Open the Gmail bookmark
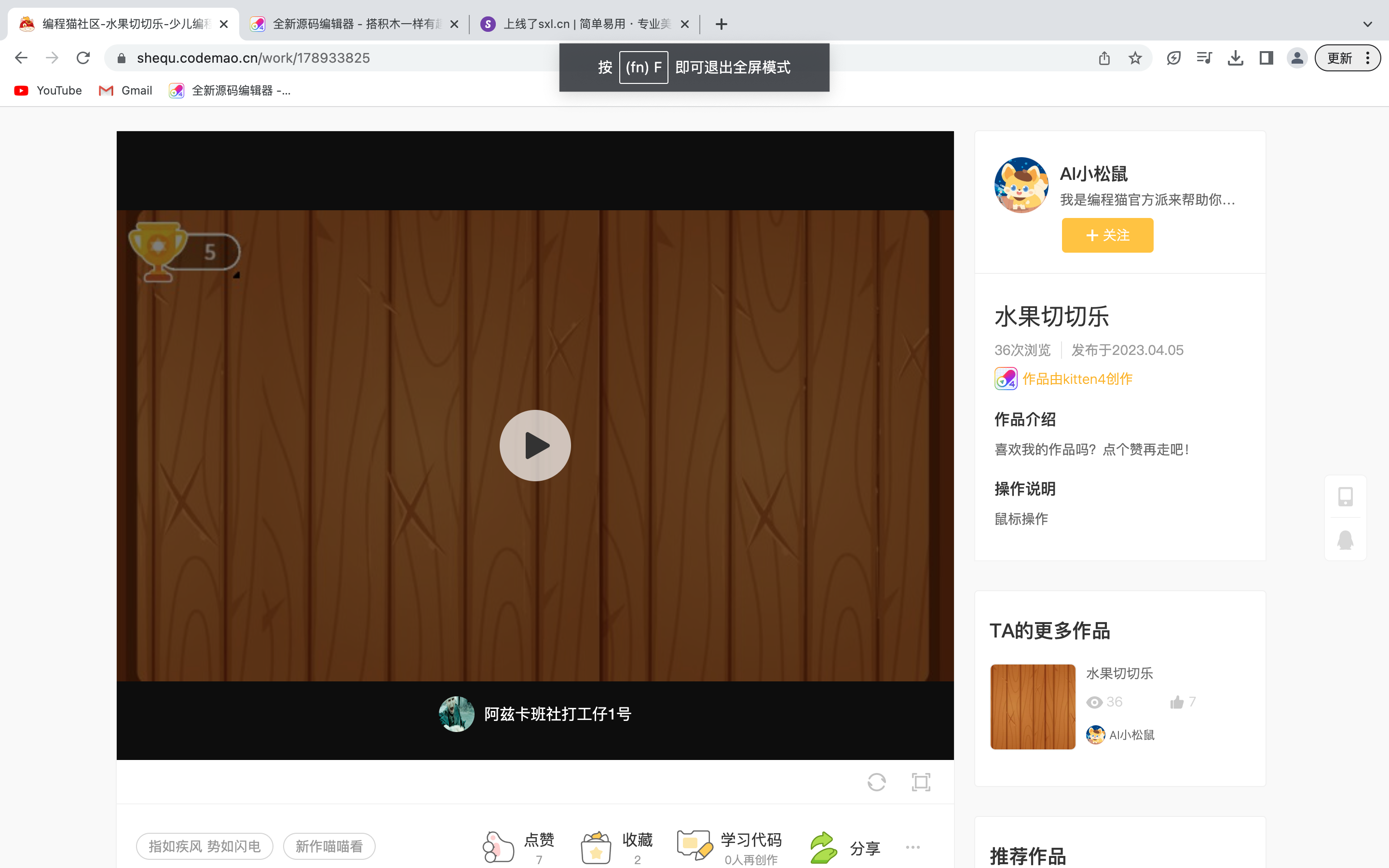 pos(126,90)
